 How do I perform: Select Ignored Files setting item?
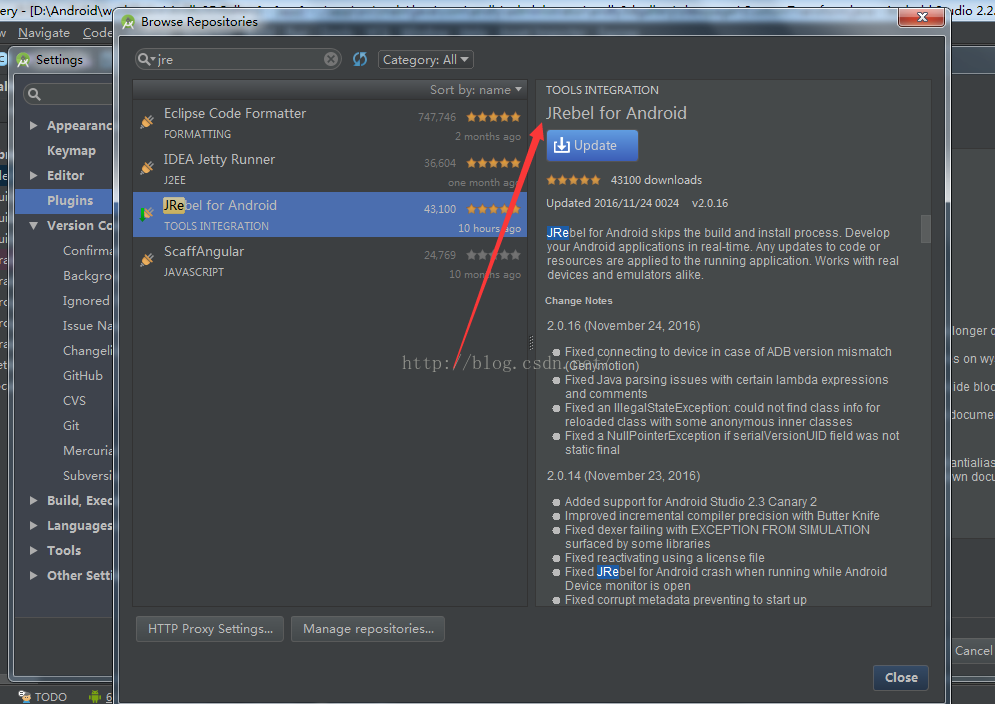point(87,301)
